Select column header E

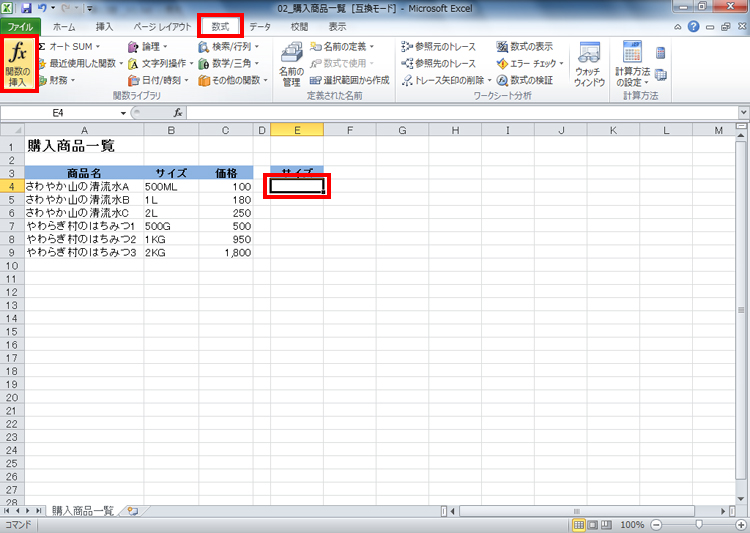coord(297,130)
